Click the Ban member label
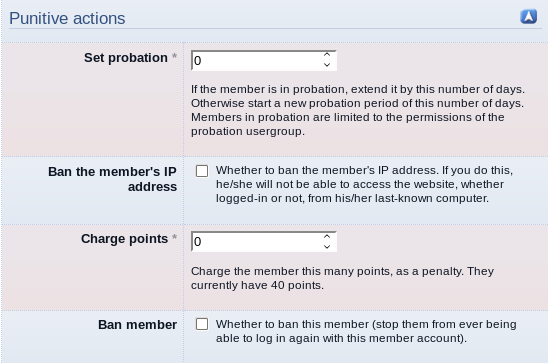This screenshot has width=548, height=363. (137, 325)
